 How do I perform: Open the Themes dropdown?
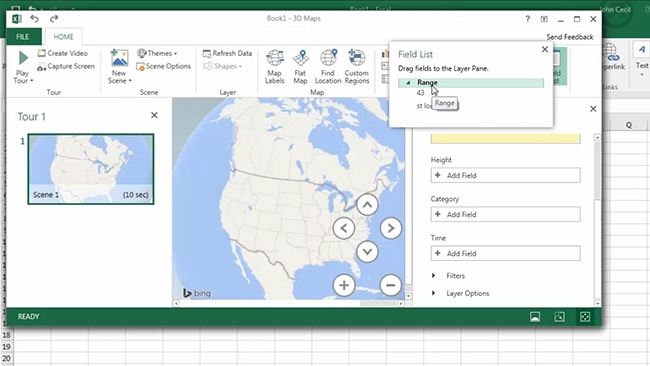point(157,53)
